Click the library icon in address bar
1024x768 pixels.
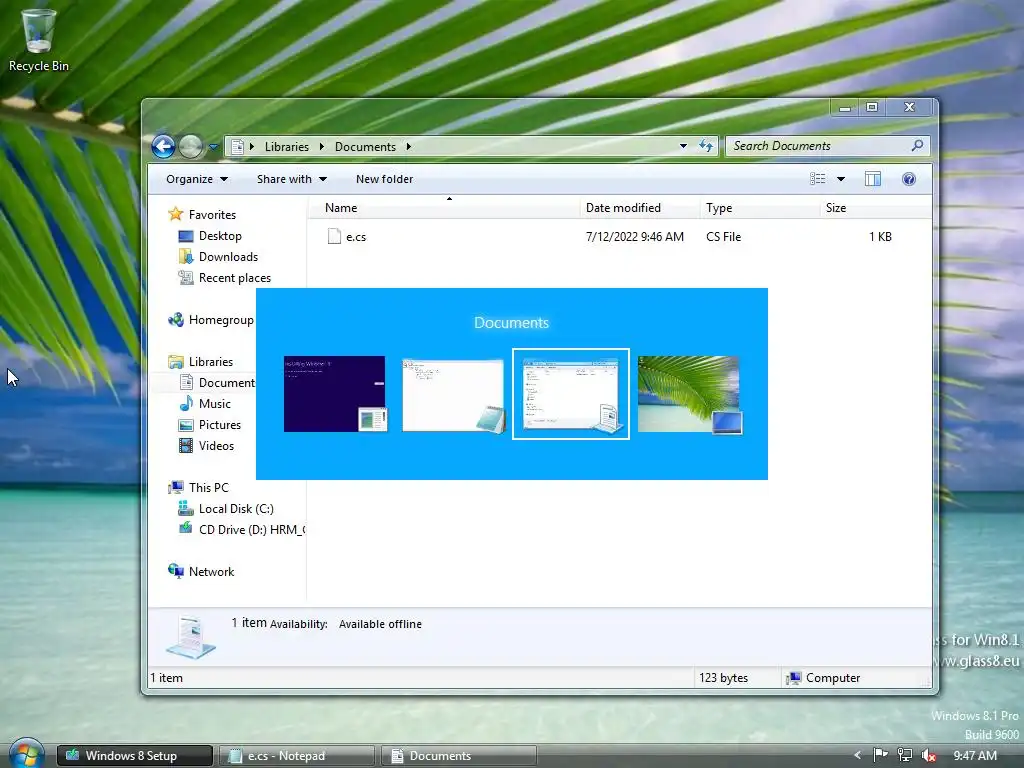pos(238,147)
